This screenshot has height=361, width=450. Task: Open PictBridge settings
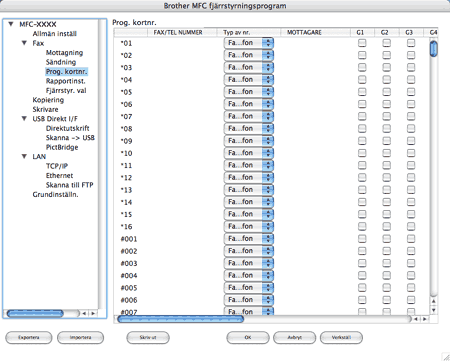[x=62, y=147]
